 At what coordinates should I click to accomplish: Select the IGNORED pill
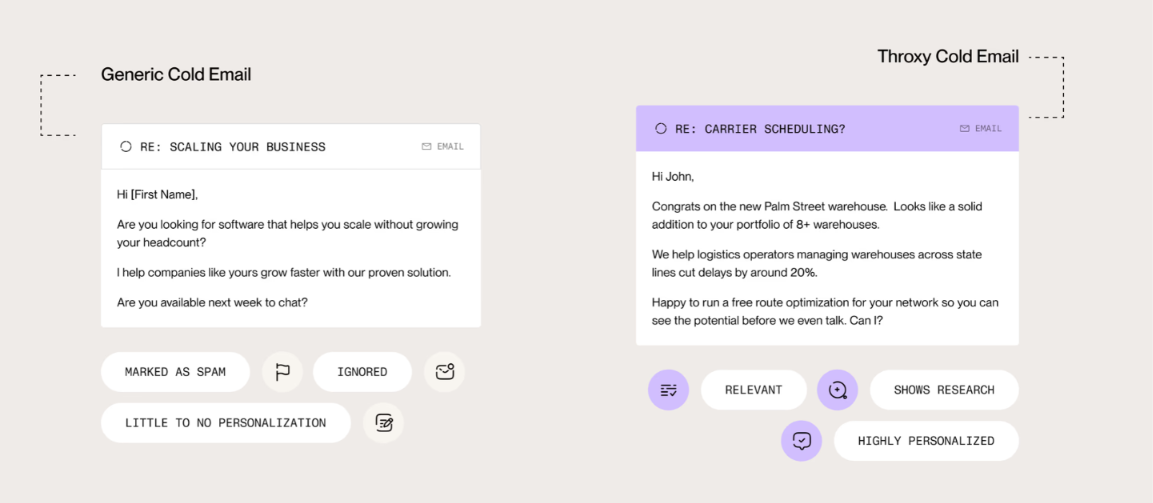coord(362,372)
